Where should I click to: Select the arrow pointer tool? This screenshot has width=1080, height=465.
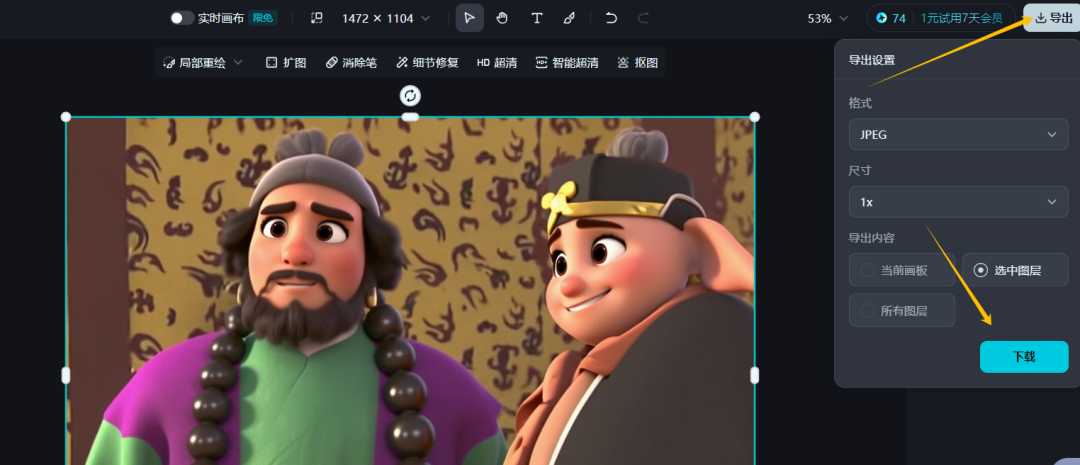click(470, 18)
